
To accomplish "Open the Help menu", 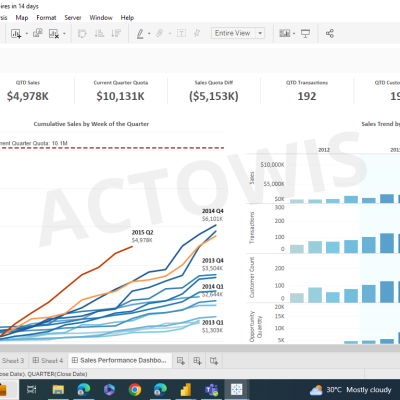I will (127, 18).
